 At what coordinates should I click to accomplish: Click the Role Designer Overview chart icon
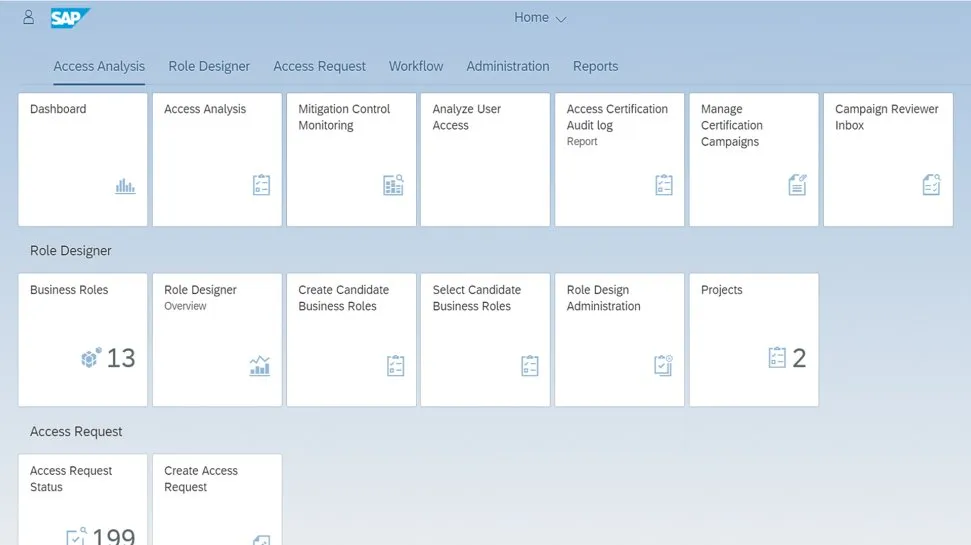(x=259, y=365)
